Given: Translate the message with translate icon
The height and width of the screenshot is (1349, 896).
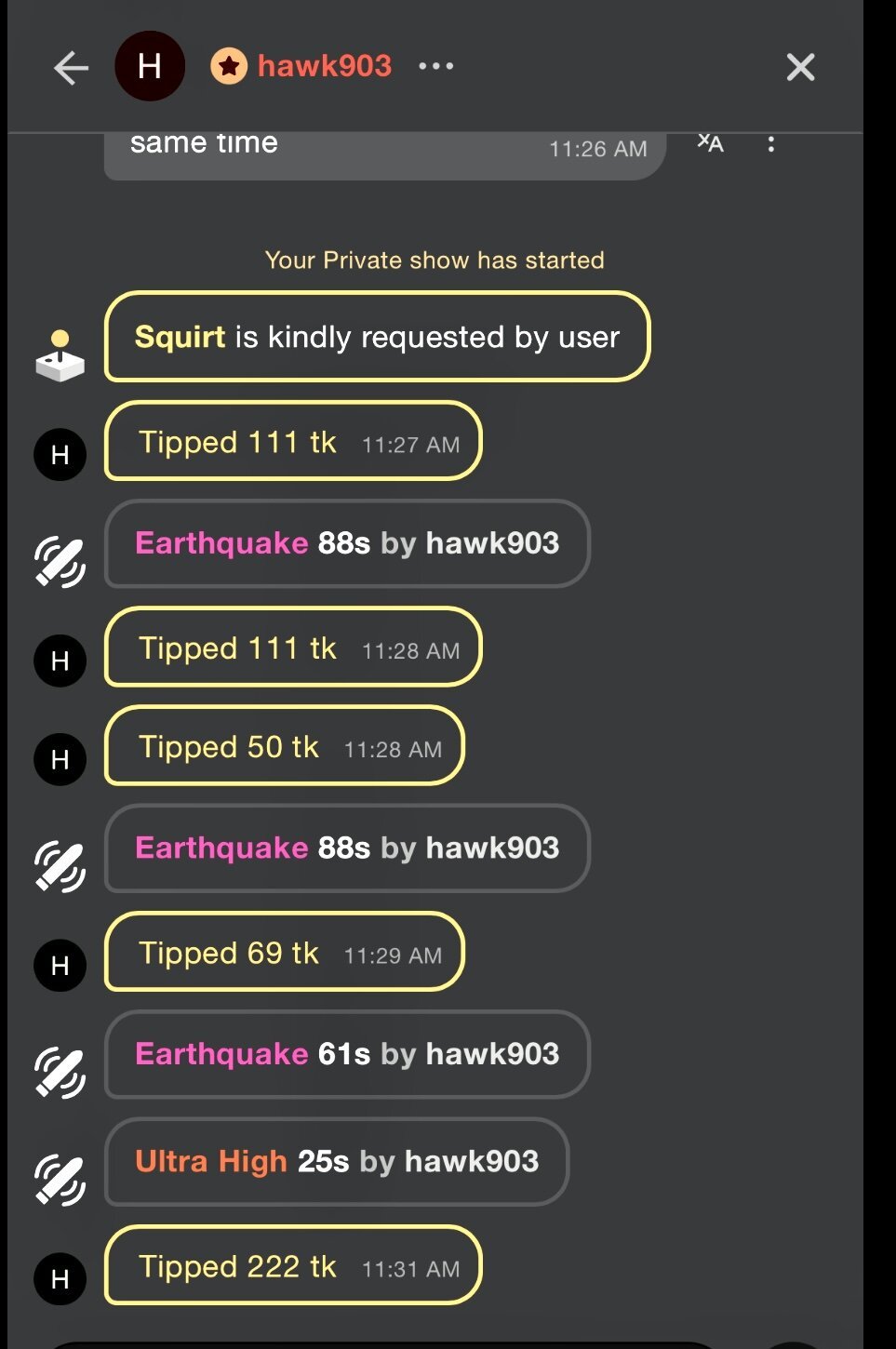Looking at the screenshot, I should point(711,143).
